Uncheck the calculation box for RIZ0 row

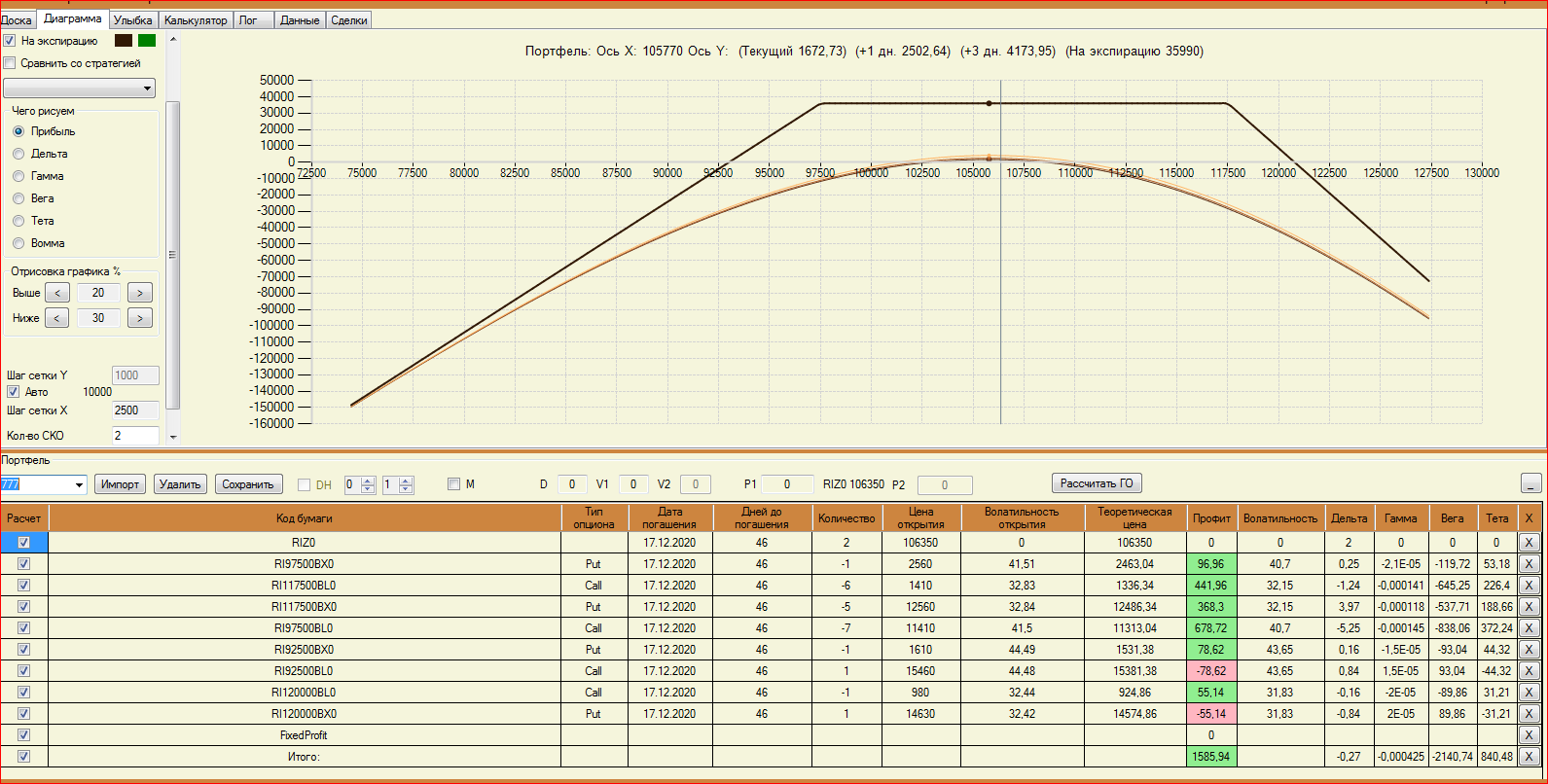tap(24, 543)
